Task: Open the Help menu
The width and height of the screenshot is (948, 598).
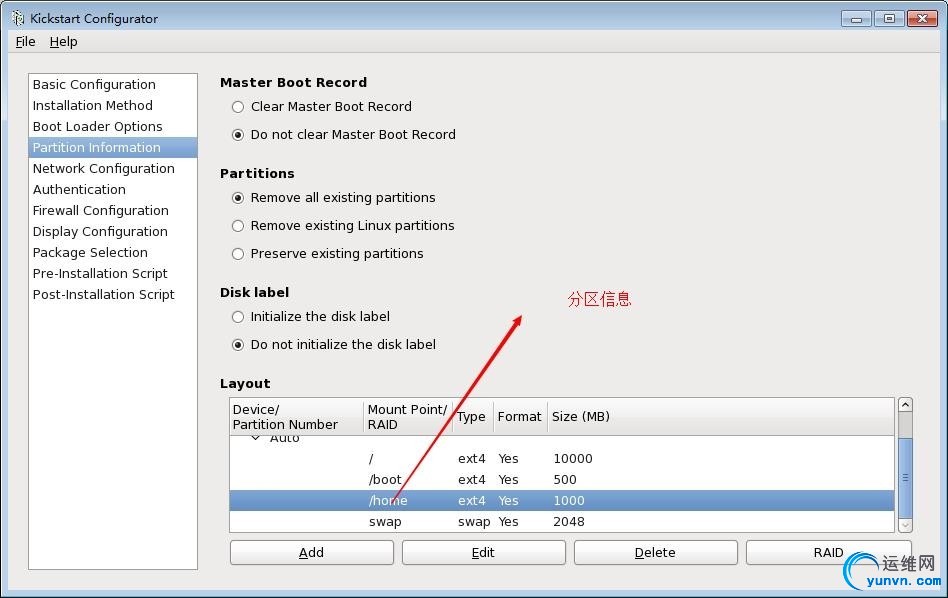Action: click(63, 42)
